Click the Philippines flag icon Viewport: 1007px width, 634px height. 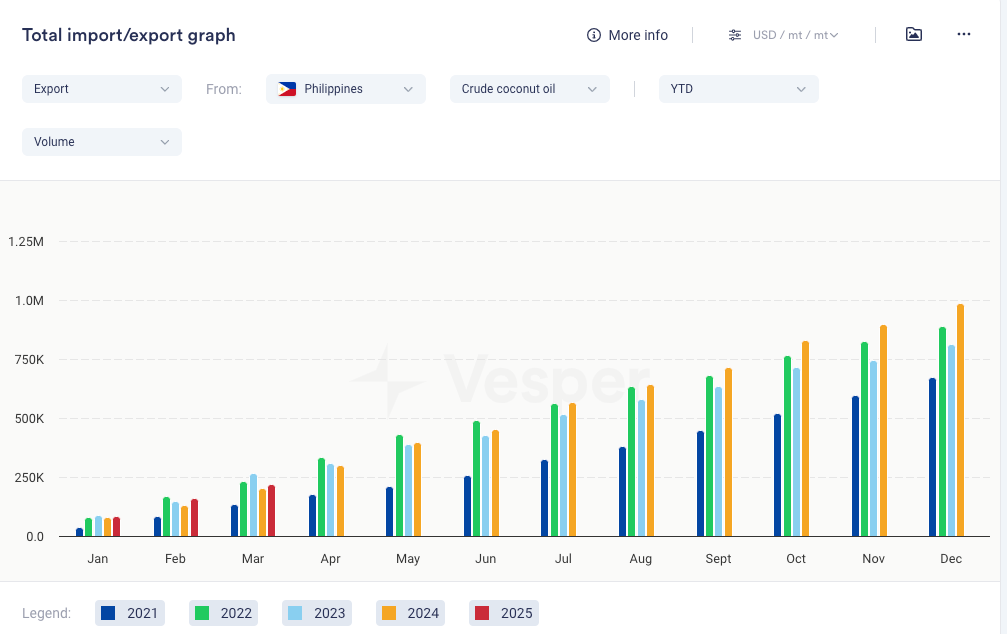pos(287,89)
